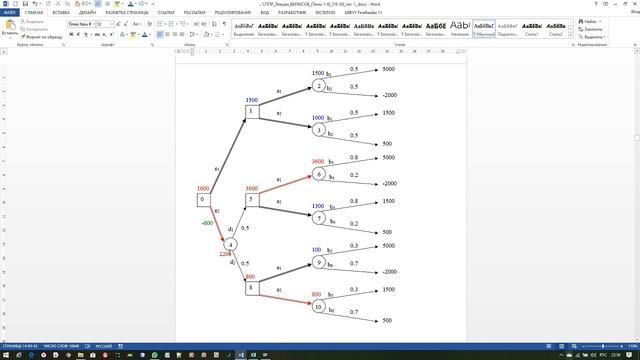Open the ABBYY FineReader 11 tab
The width and height of the screenshot is (640, 360).
coord(362,13)
